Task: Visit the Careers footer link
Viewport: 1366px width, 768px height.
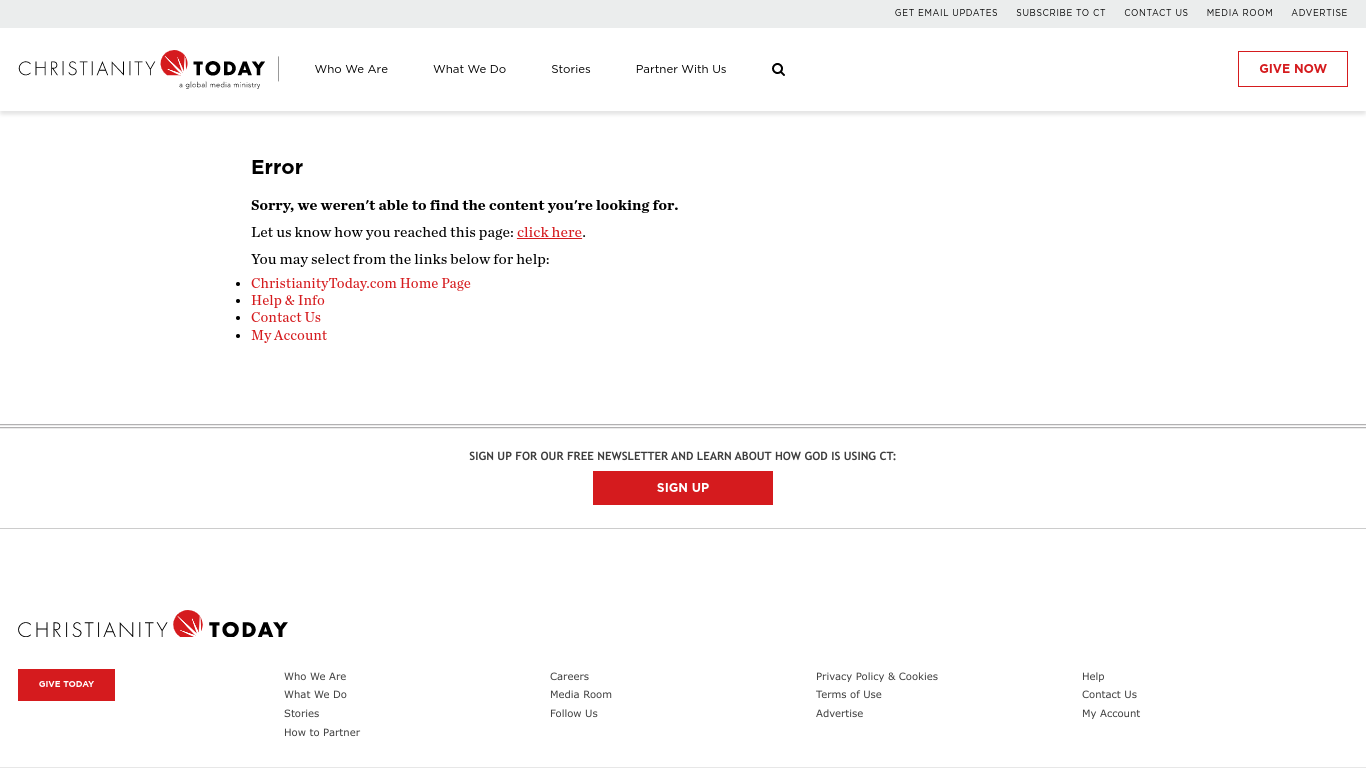Action: 569,677
